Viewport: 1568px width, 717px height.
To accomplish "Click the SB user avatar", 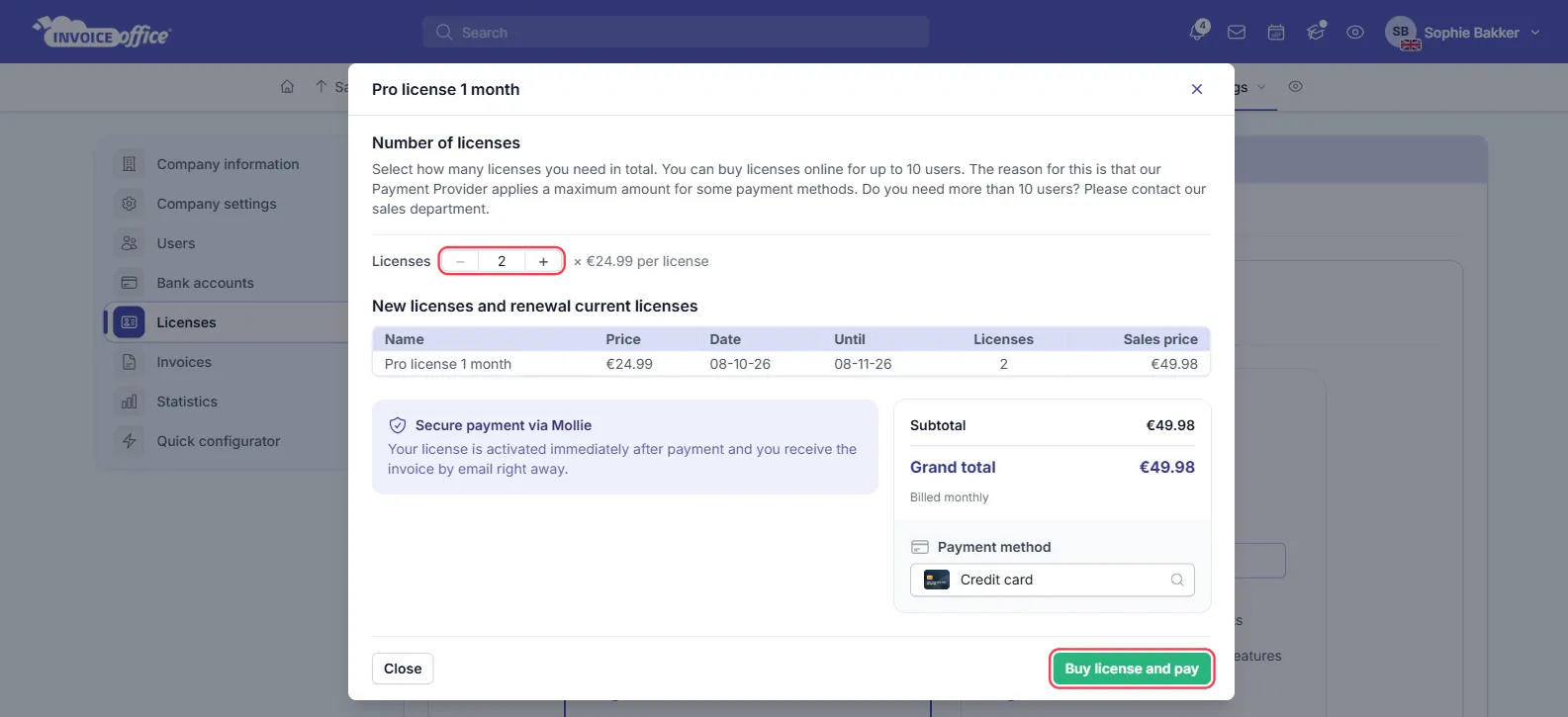I will (x=1401, y=32).
